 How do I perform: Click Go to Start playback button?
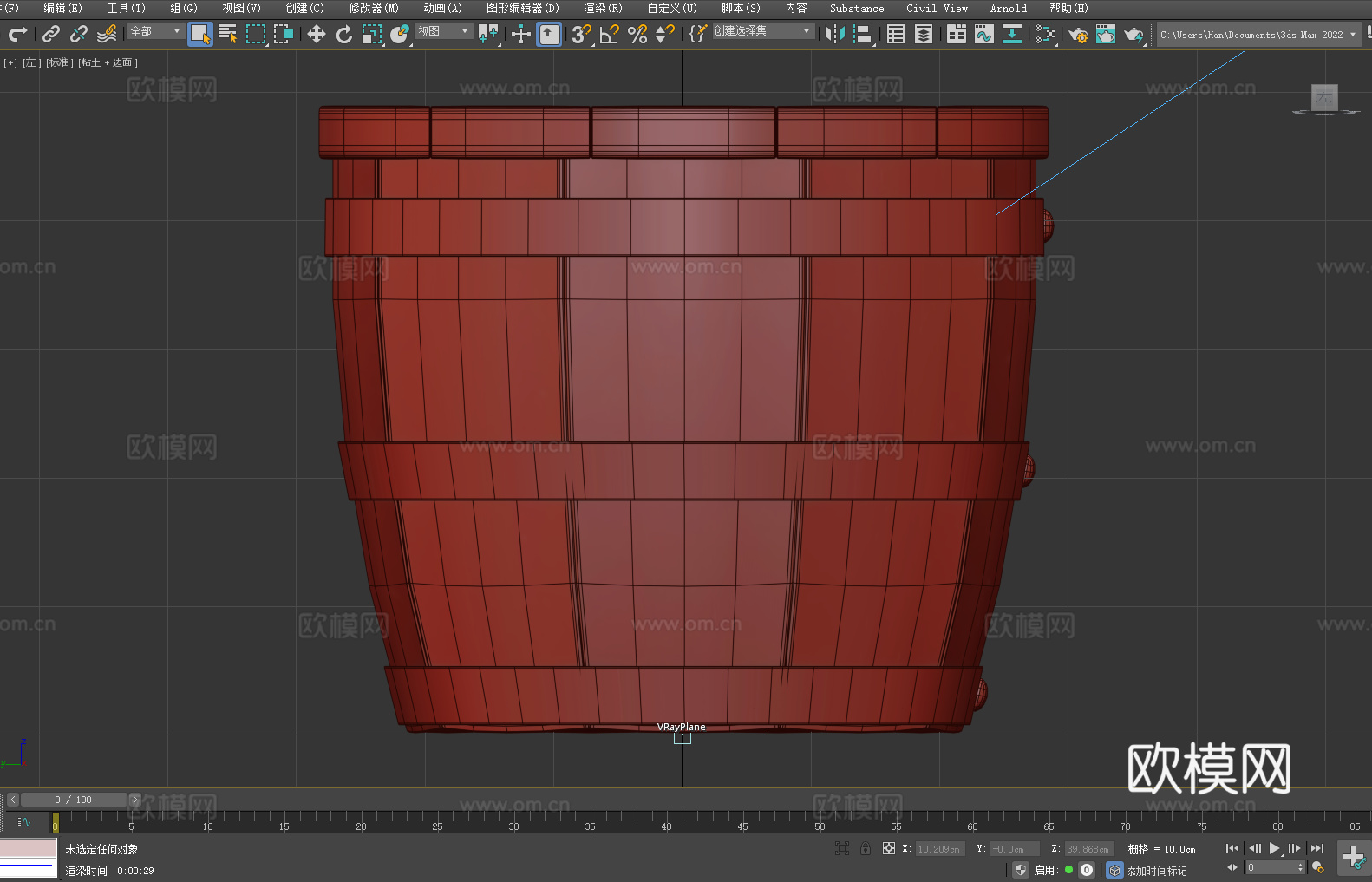[1232, 848]
